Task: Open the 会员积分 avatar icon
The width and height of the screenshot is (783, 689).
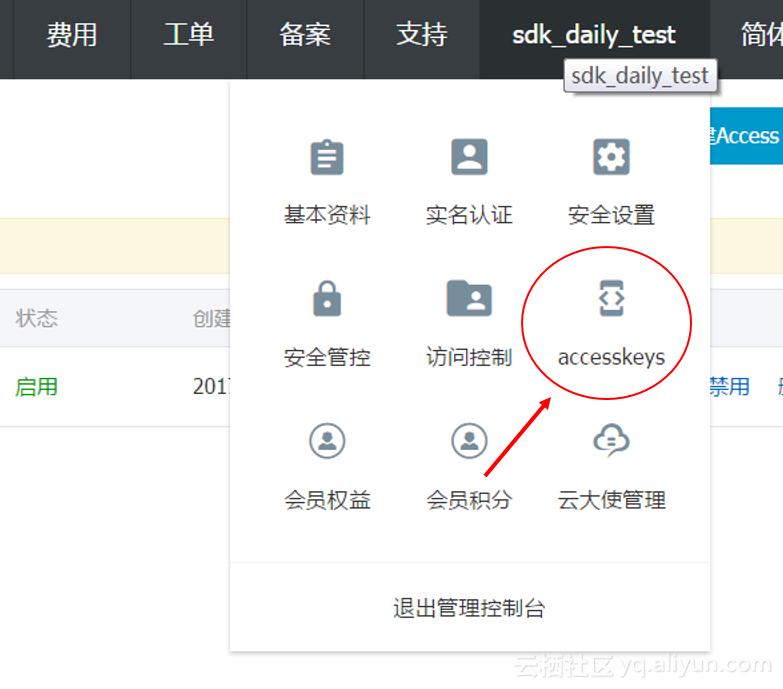Action: click(469, 440)
